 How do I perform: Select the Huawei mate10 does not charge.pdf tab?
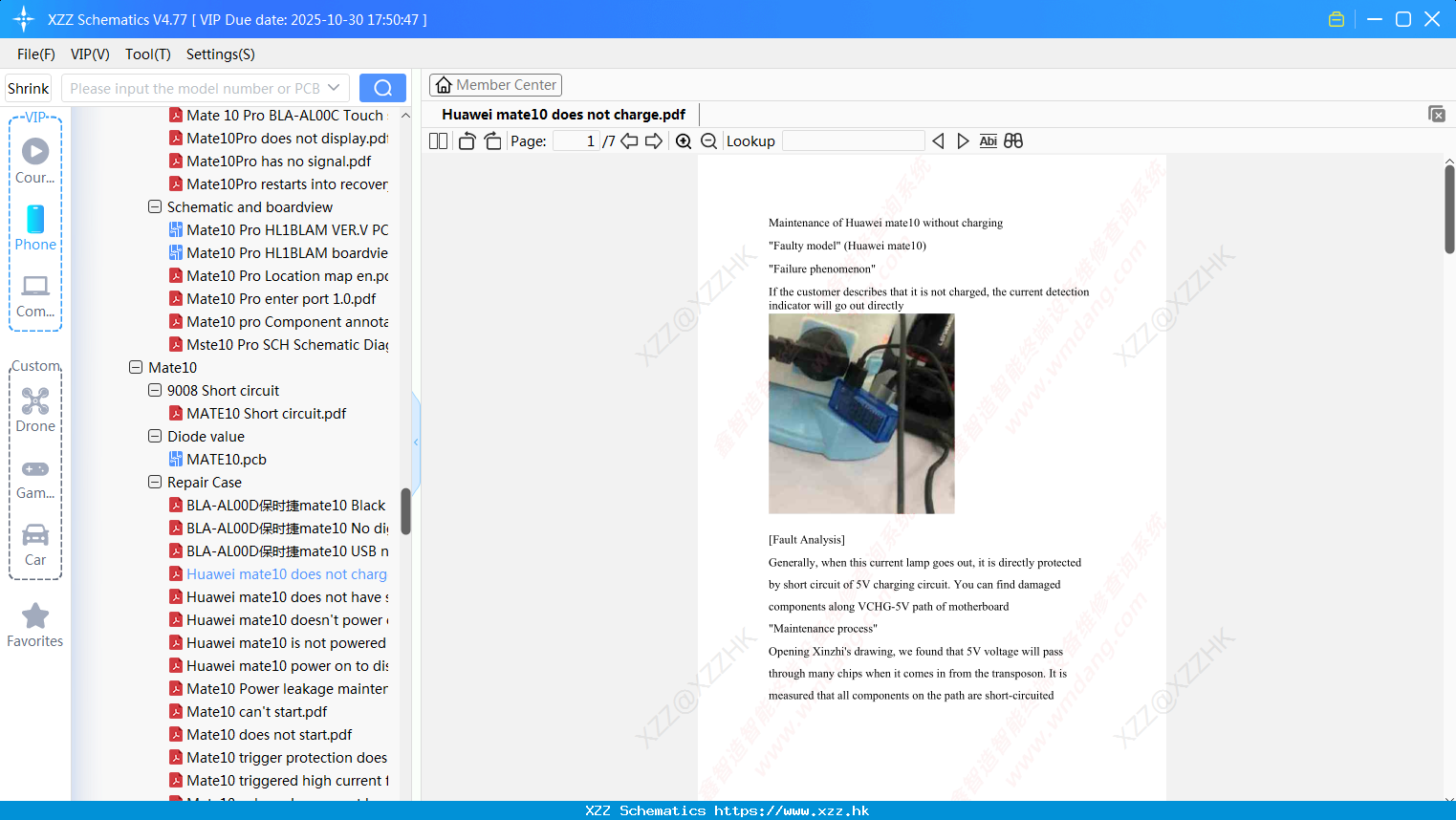[564, 115]
